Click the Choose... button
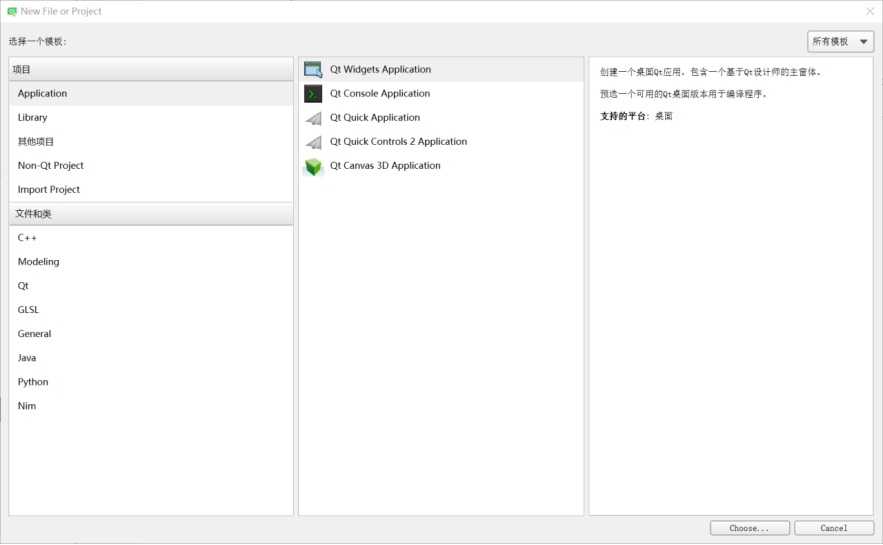Screen dimensions: 883x545 coord(750,528)
